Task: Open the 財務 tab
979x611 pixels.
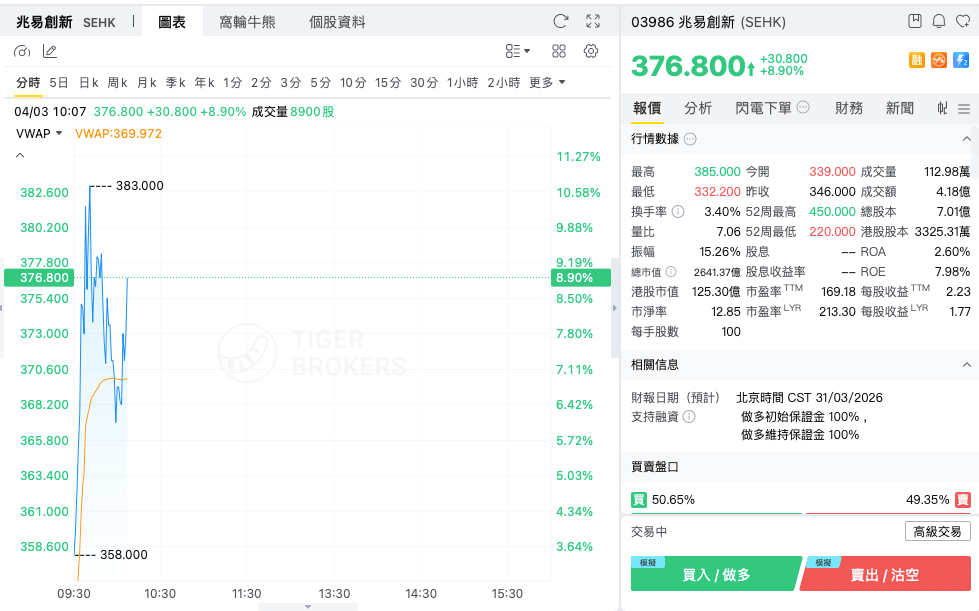Action: click(849, 108)
